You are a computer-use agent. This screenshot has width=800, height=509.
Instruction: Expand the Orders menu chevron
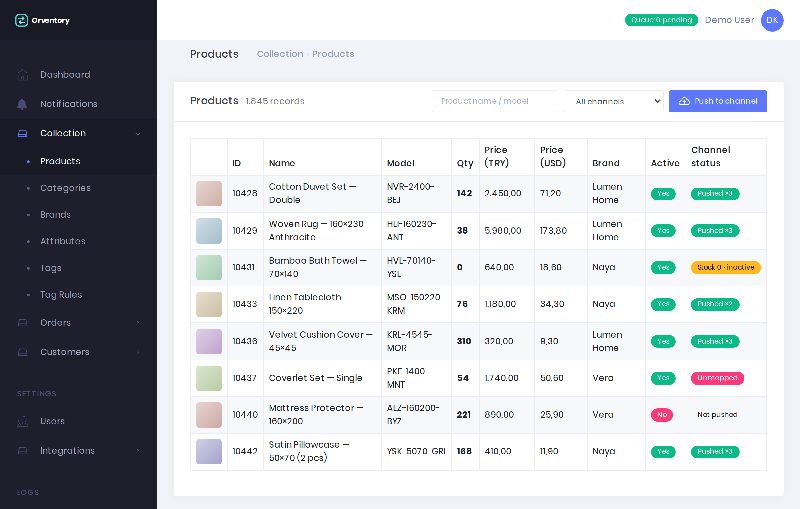(138, 323)
